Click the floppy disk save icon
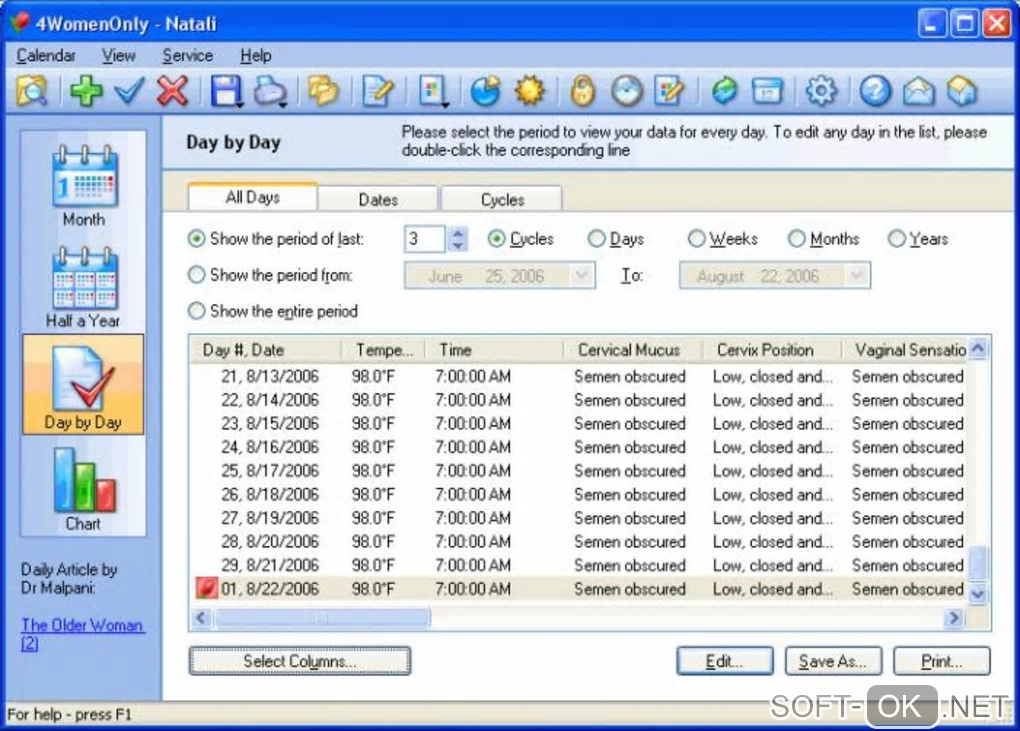1020x731 pixels. tap(225, 90)
